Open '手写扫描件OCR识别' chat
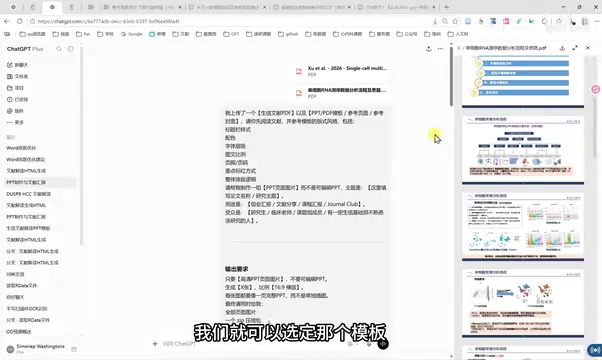This screenshot has width=602, height=360. coord(27,309)
